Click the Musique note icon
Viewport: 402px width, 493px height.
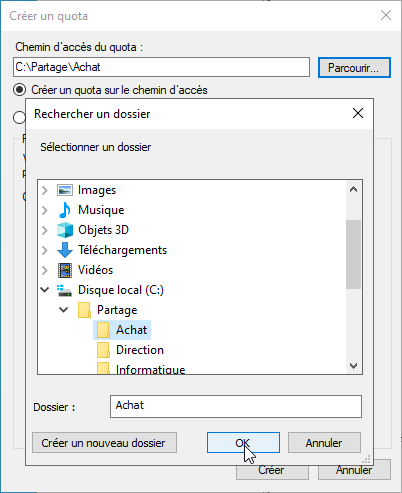coord(65,210)
